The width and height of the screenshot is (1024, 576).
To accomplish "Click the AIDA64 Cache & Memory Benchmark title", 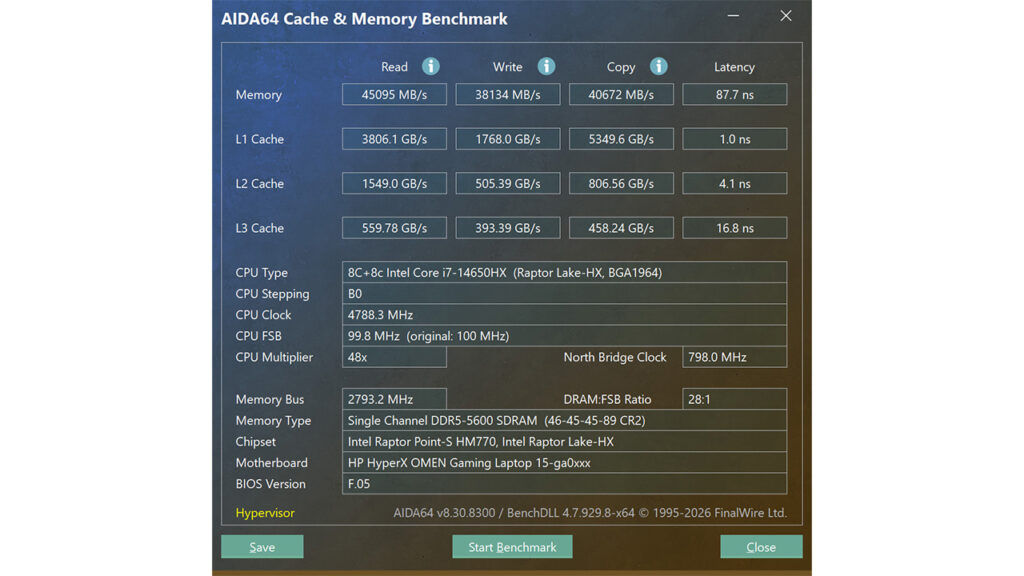I will click(x=364, y=18).
